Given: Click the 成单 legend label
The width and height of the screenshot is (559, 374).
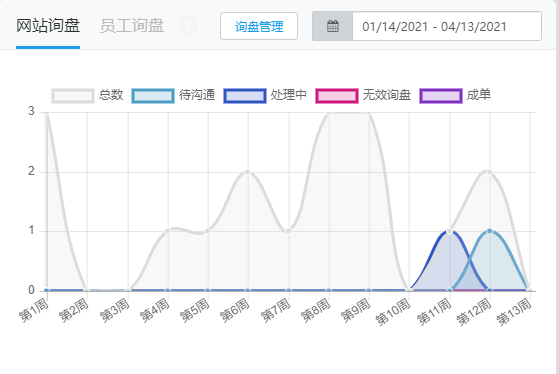Looking at the screenshot, I should [x=479, y=95].
